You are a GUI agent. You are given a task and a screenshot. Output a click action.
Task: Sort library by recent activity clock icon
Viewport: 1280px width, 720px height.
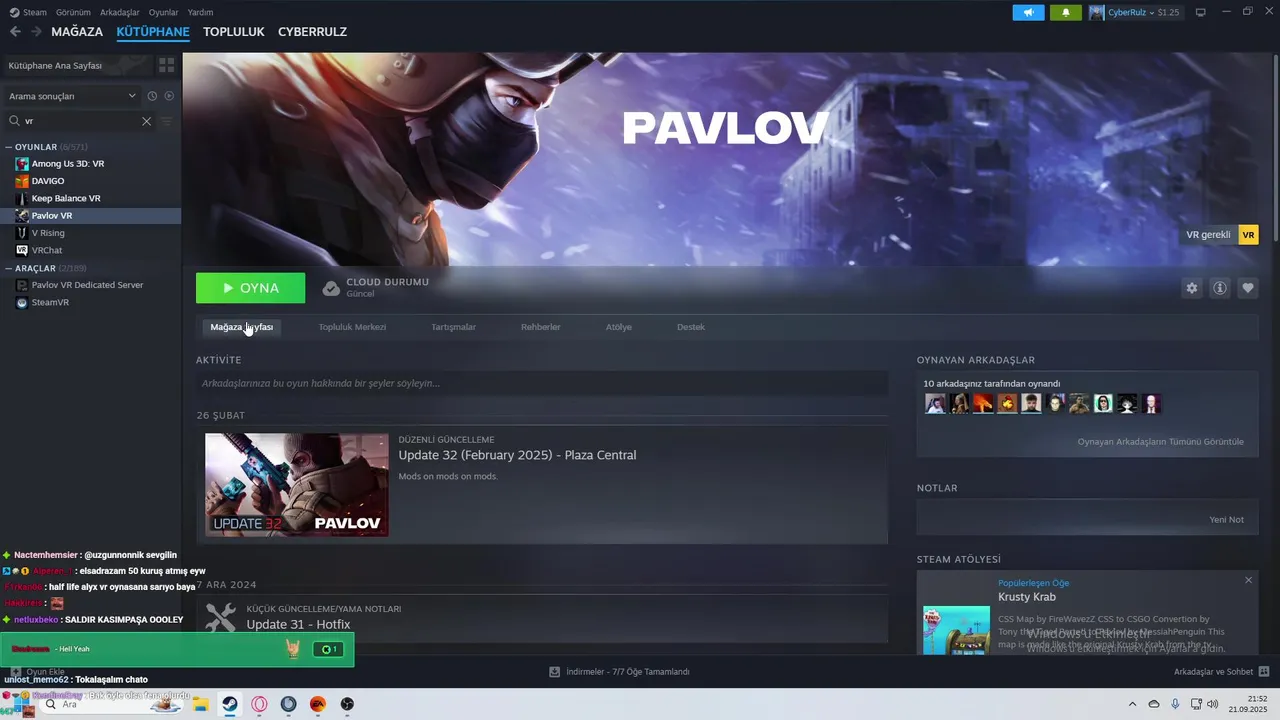pyautogui.click(x=152, y=96)
